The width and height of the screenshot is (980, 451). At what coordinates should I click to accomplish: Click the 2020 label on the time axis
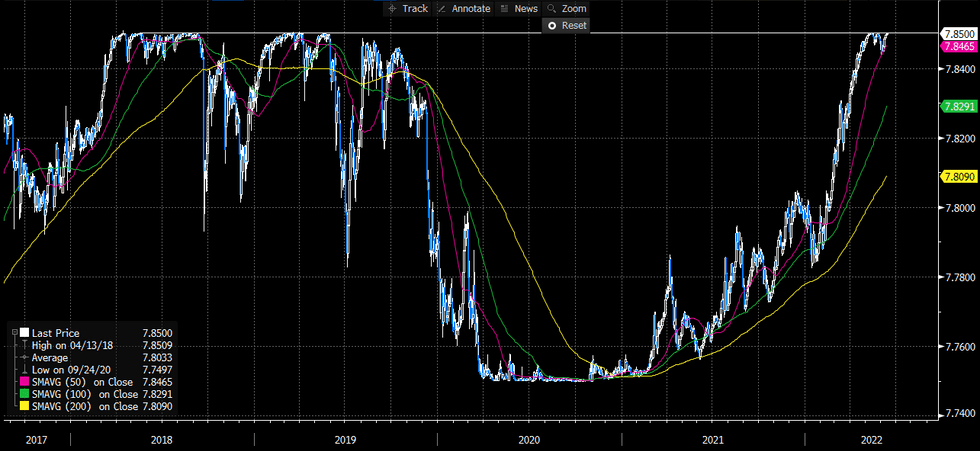tap(528, 440)
